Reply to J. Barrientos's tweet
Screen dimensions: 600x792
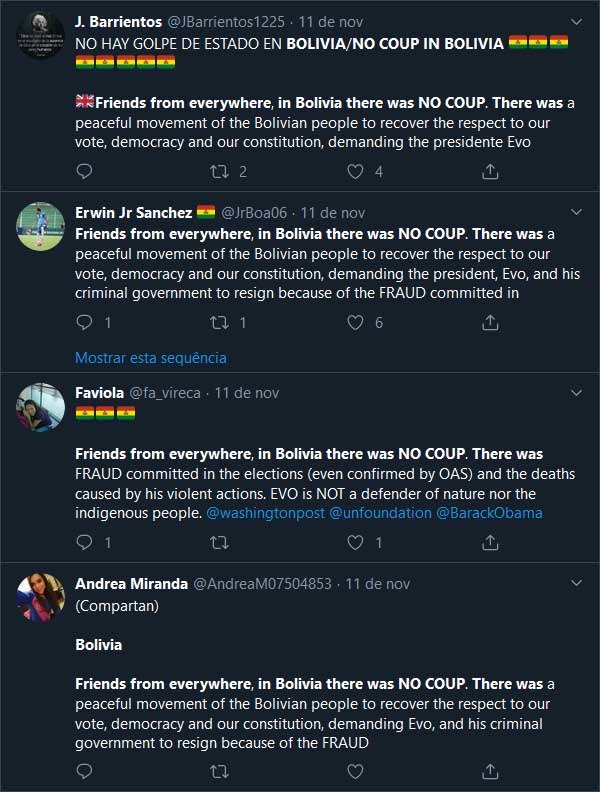point(84,172)
